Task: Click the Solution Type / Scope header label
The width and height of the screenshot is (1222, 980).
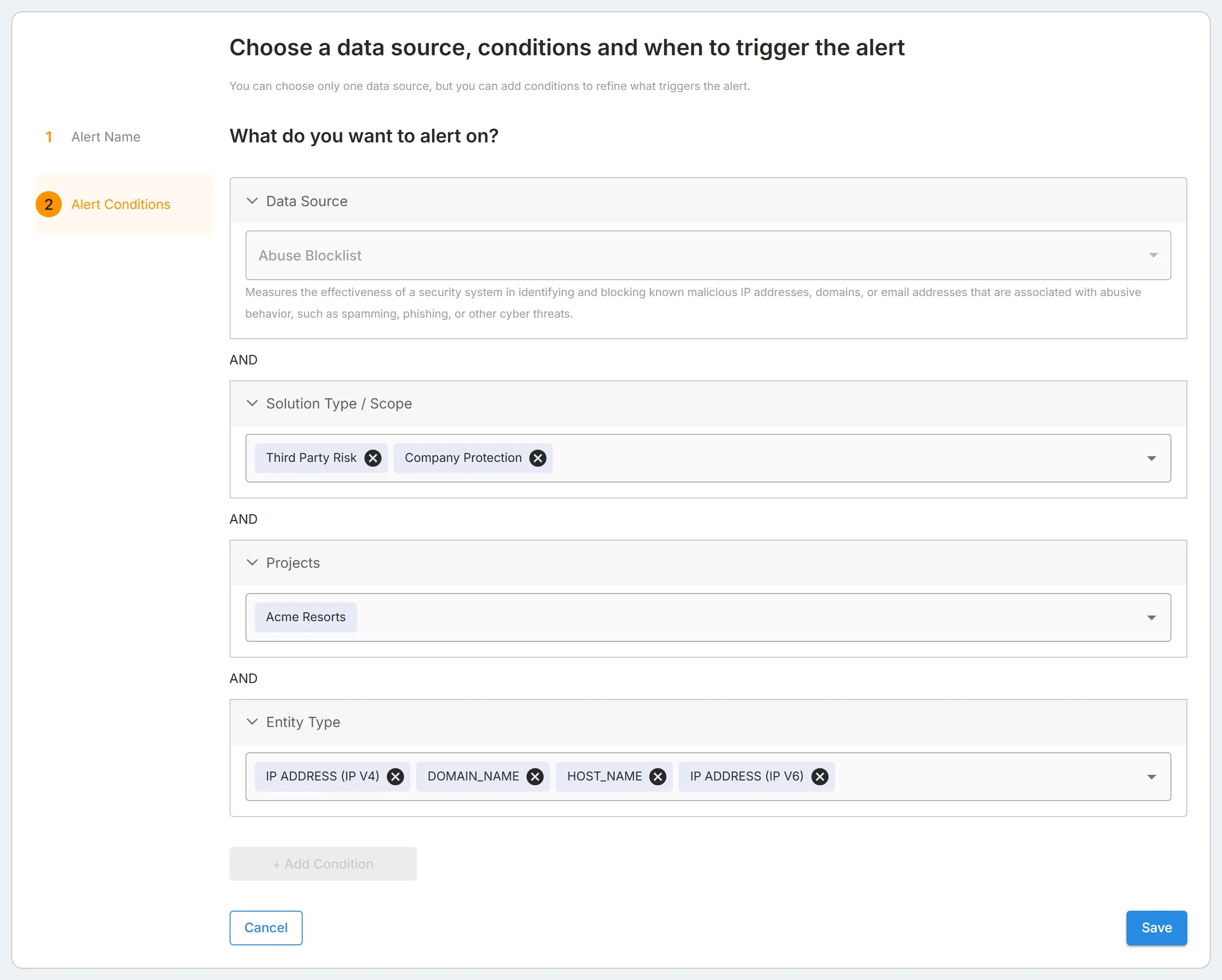Action: [x=339, y=403]
